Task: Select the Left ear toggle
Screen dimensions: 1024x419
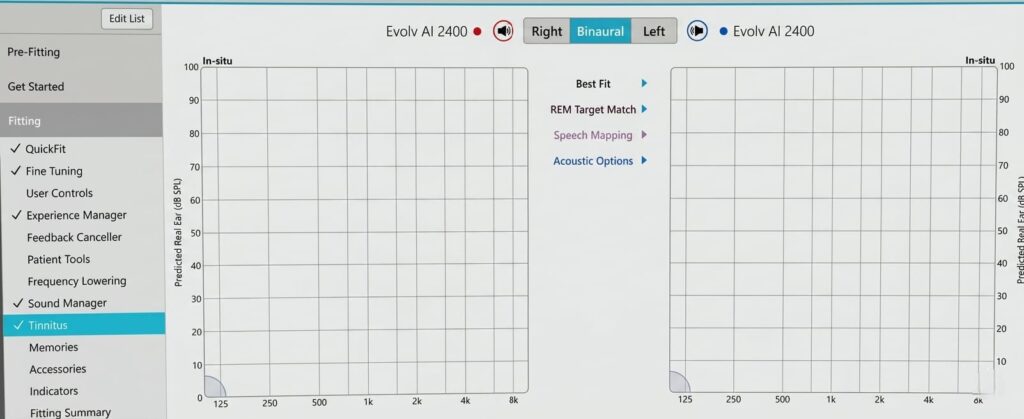Action: point(654,31)
